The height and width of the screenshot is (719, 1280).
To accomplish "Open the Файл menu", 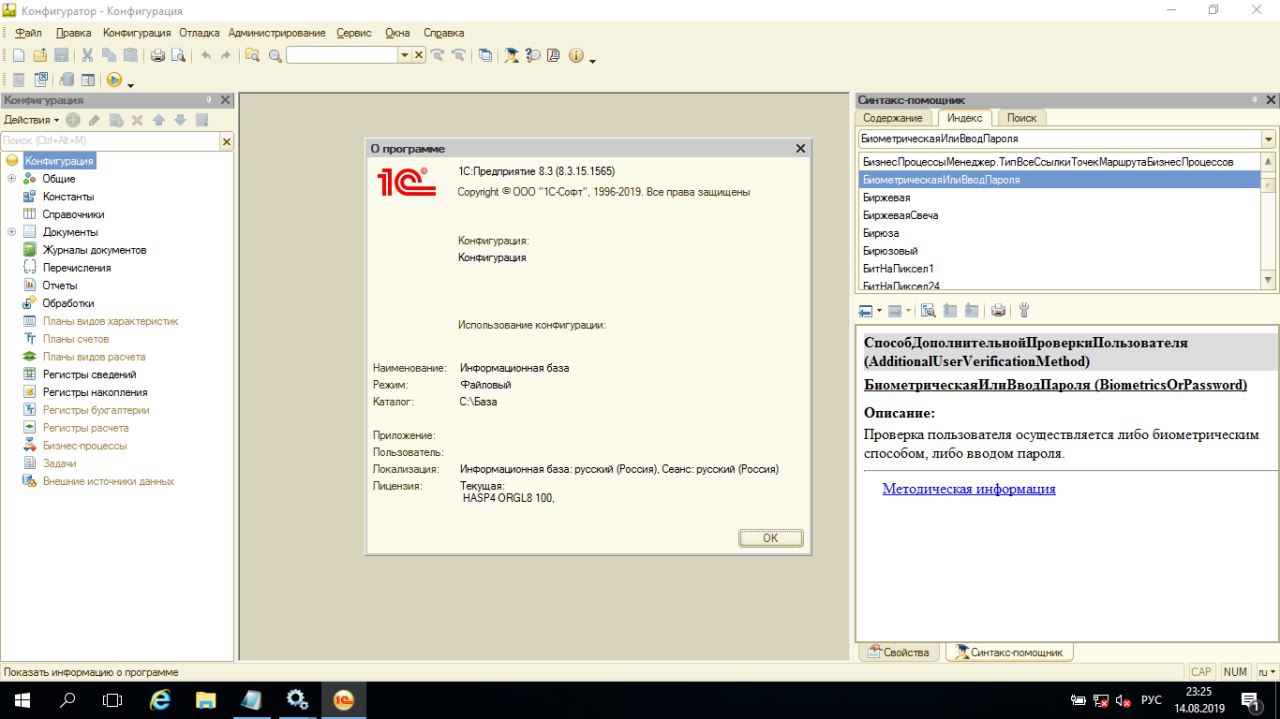I will pos(28,33).
